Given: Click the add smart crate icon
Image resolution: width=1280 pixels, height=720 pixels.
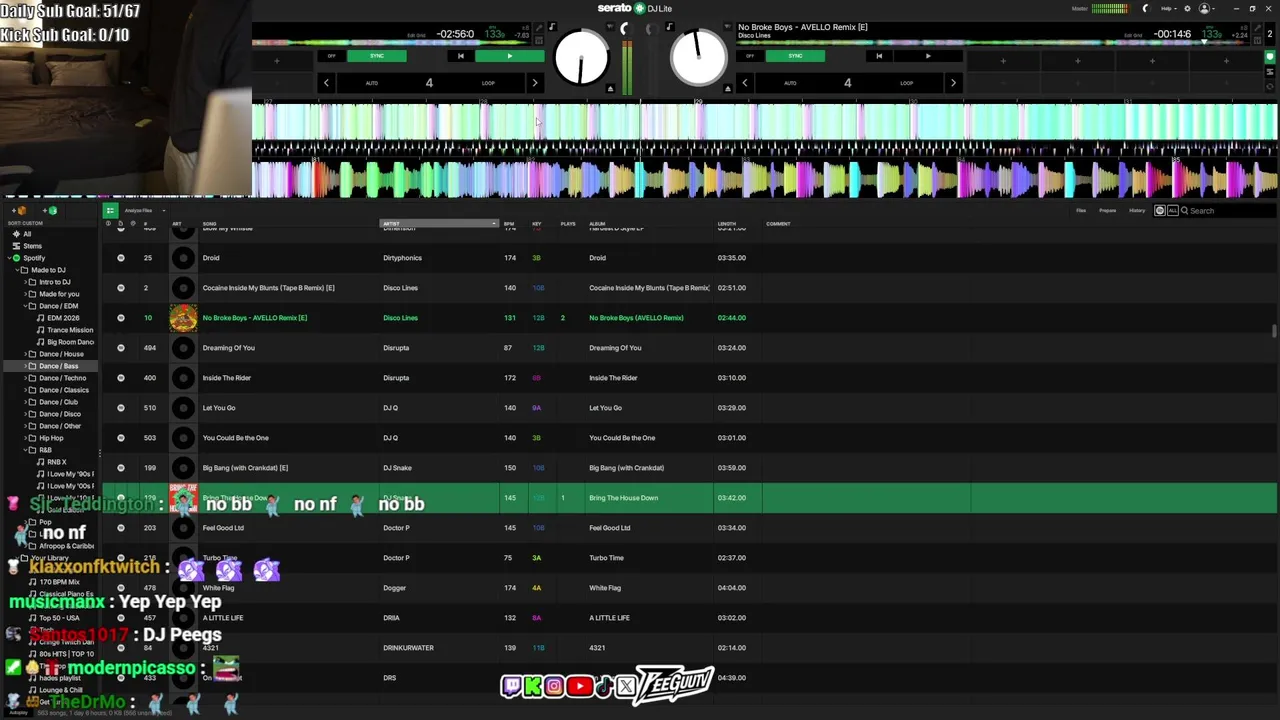Looking at the screenshot, I should (50, 210).
